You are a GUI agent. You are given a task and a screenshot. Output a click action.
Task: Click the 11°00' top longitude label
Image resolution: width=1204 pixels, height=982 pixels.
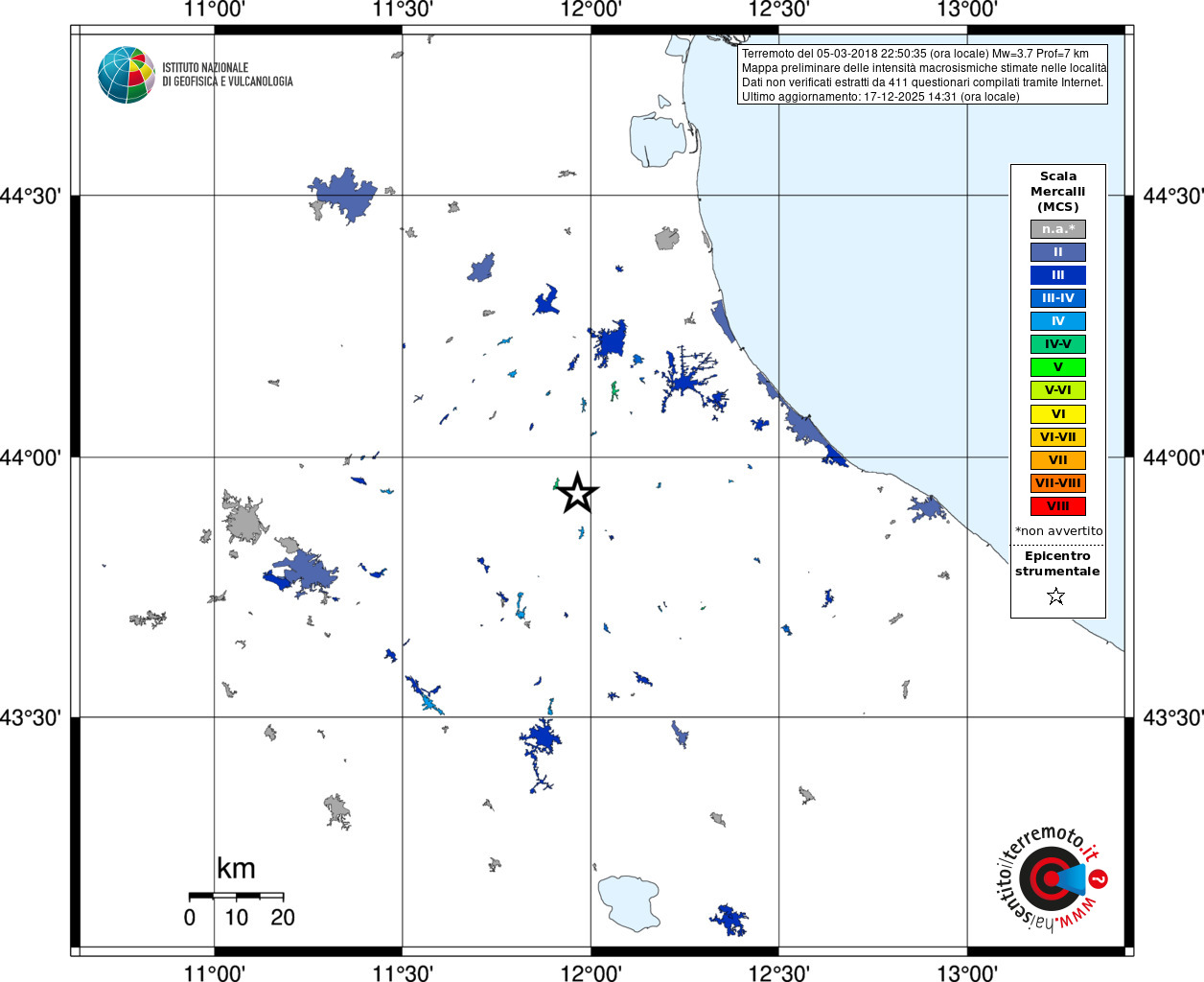point(215,11)
